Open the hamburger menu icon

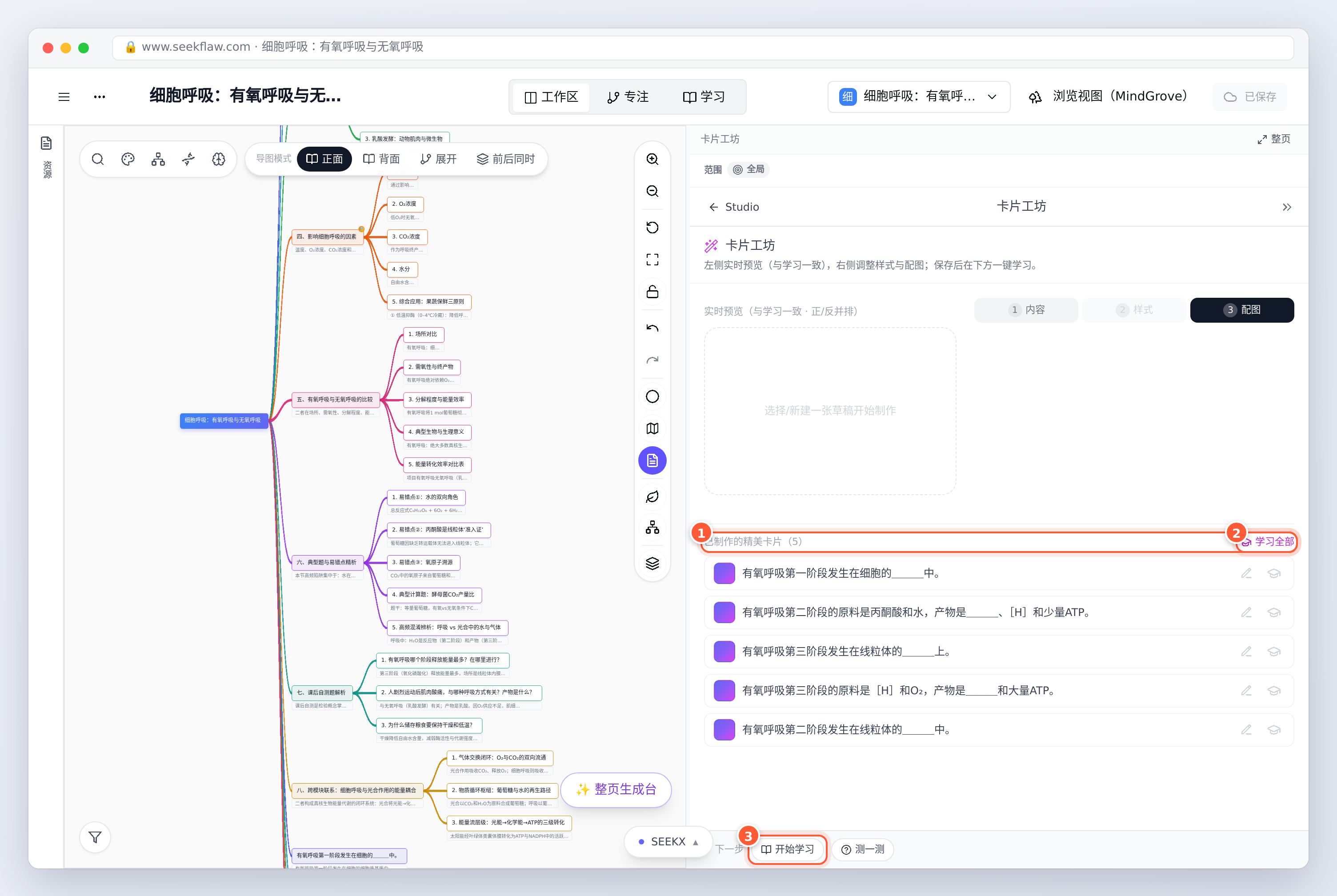[64, 97]
